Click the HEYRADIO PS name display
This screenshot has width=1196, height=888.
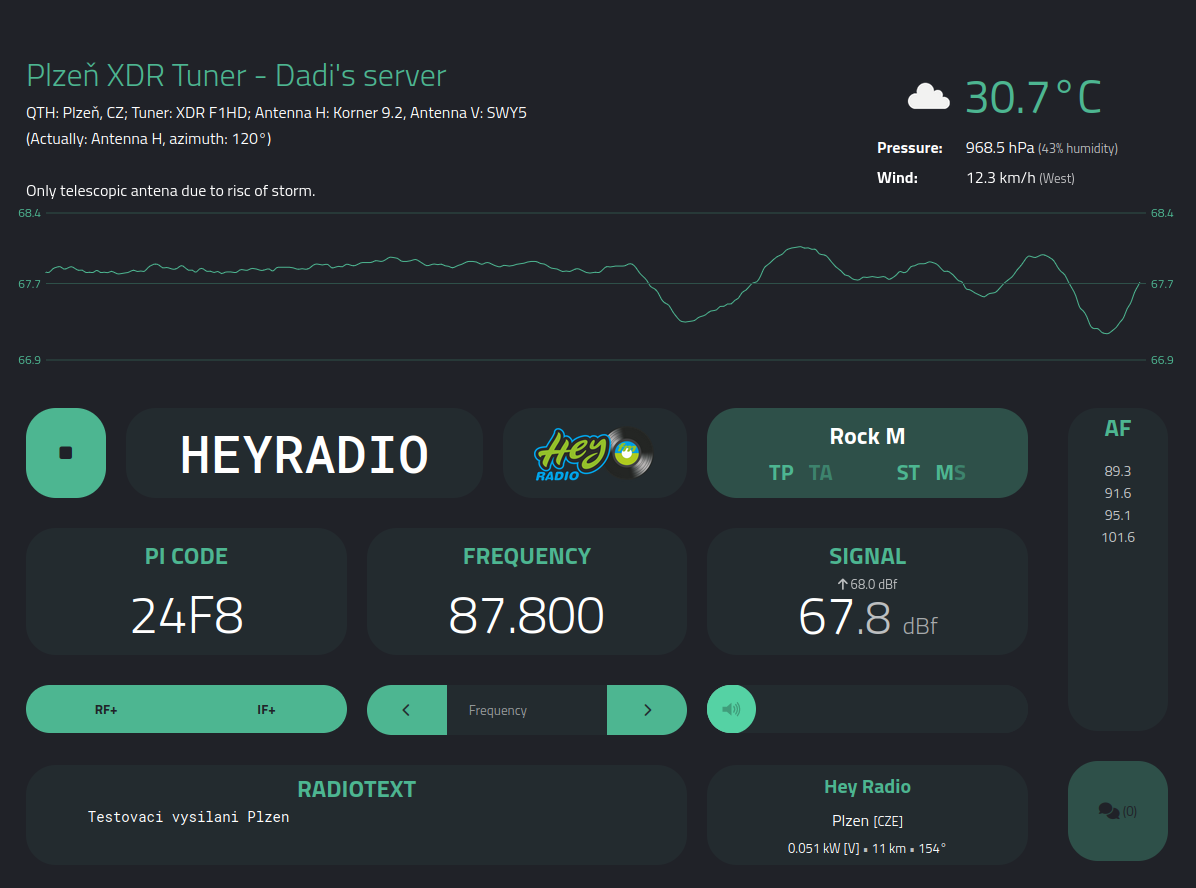click(304, 455)
